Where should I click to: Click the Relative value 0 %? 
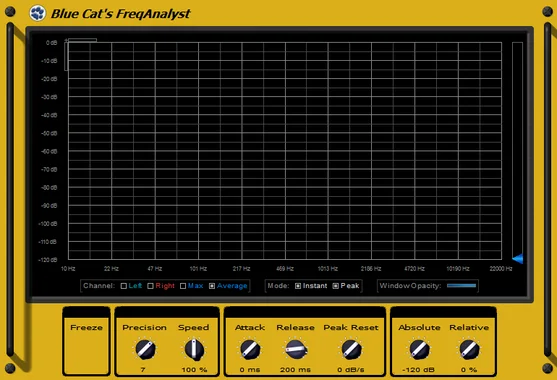469,370
